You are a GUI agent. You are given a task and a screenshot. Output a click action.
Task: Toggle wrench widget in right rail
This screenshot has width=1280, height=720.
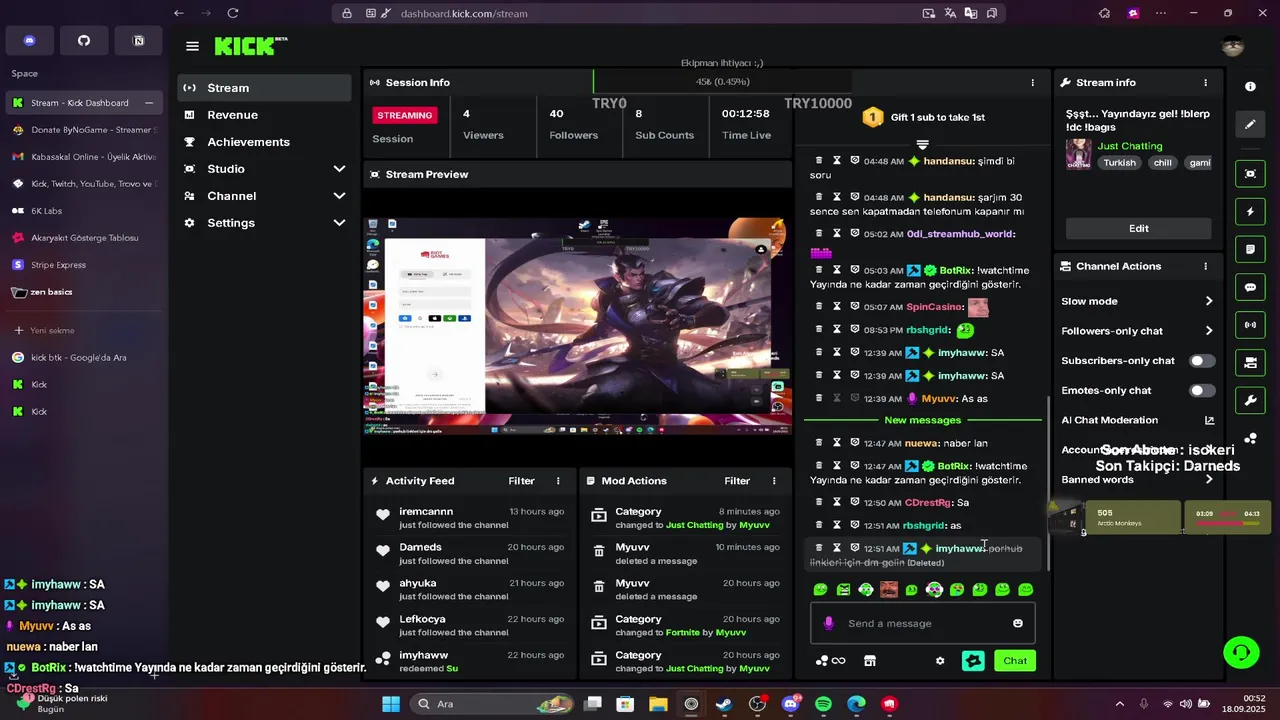[1250, 401]
